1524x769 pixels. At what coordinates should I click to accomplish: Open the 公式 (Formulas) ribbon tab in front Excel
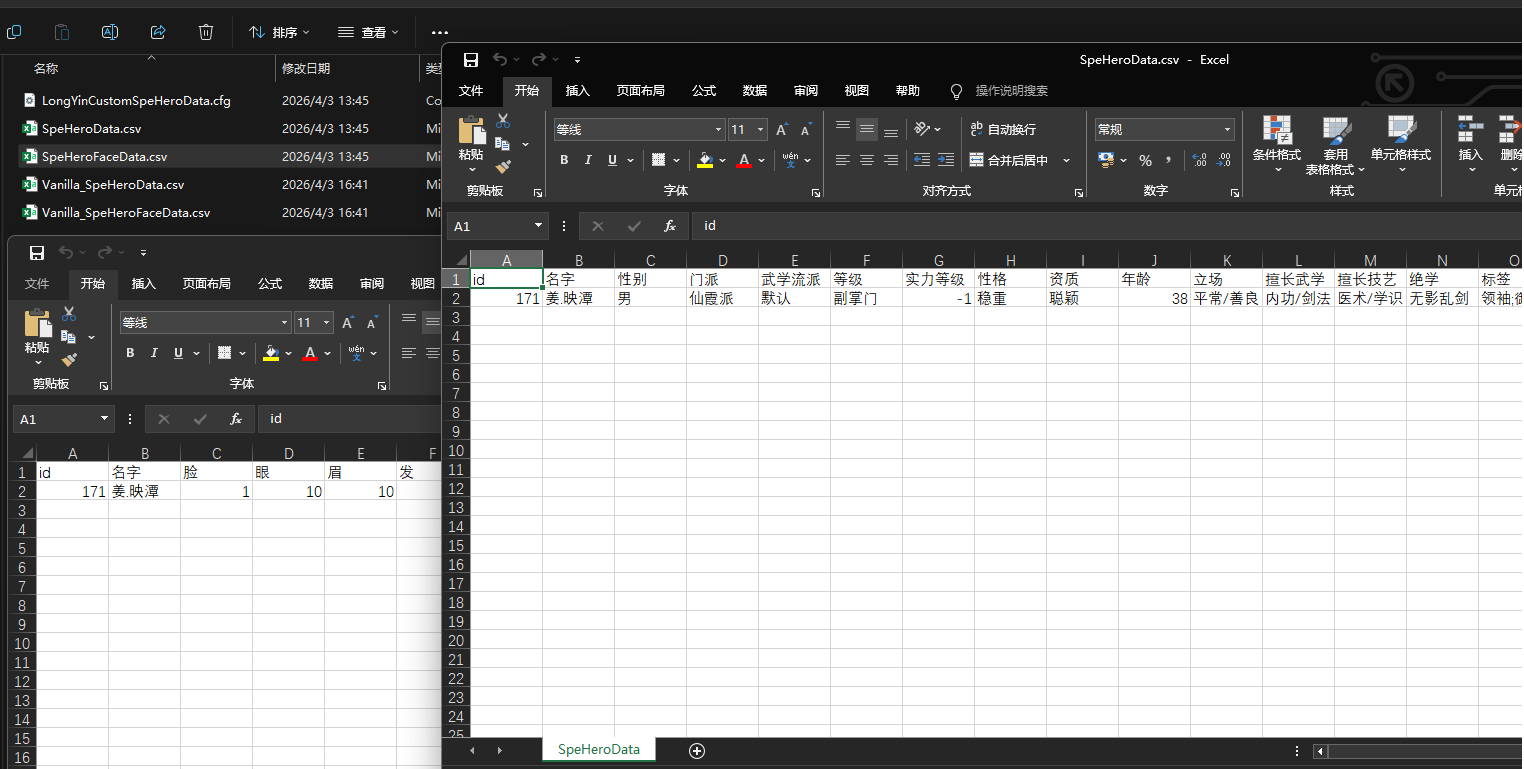tap(703, 91)
